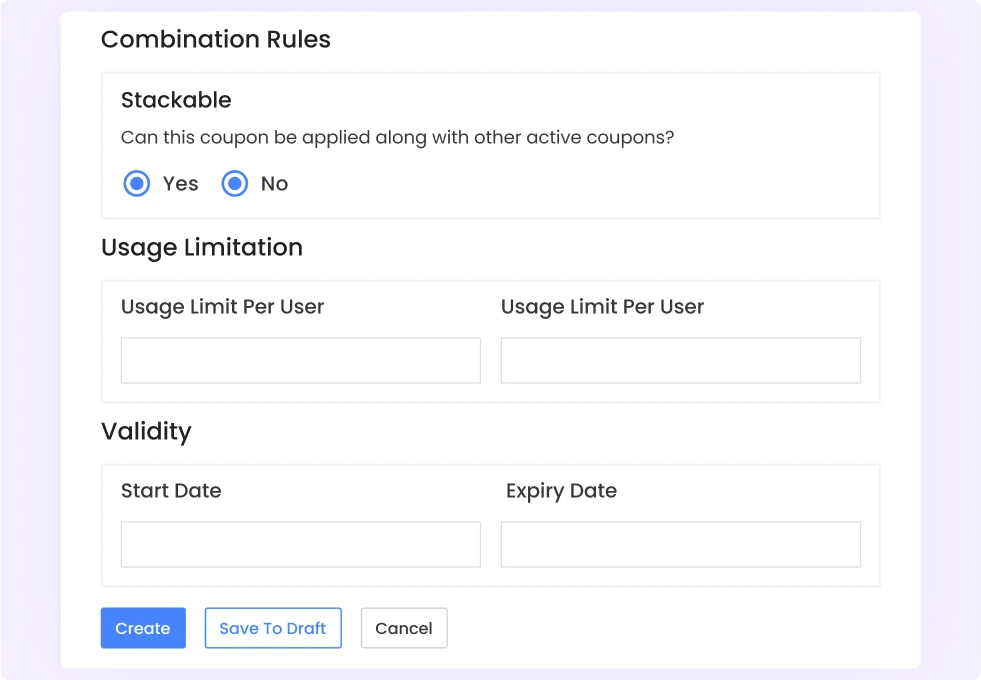Click the first Usage Limit Per User label
Screen dimensions: 981x680
pos(222,307)
